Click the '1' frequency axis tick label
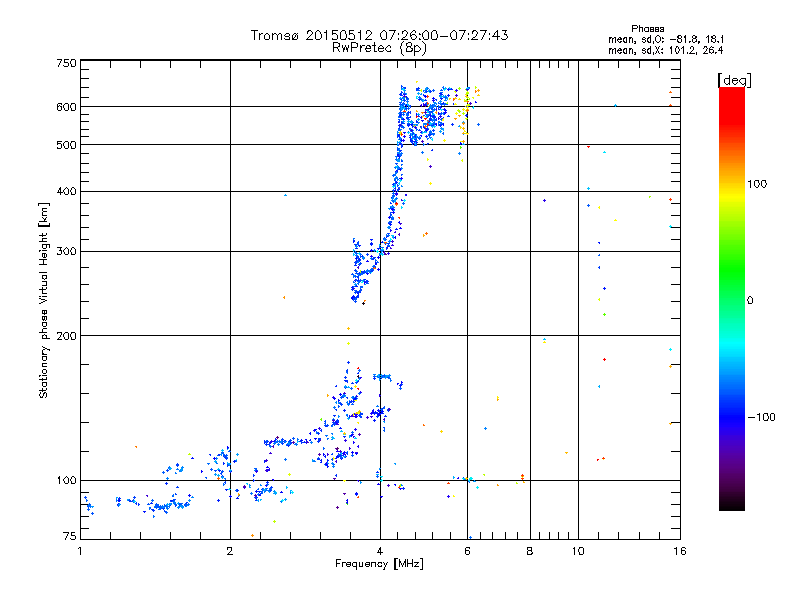Screen dimensions: 800x600 (x=80, y=551)
